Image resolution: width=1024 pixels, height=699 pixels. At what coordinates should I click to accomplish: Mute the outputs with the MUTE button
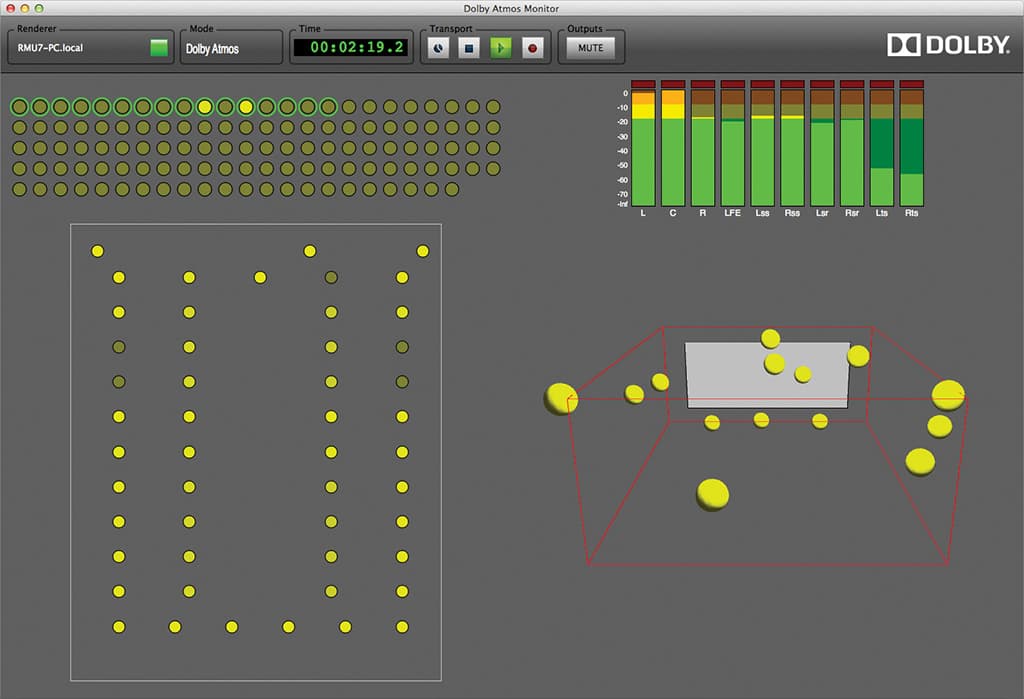pyautogui.click(x=590, y=48)
